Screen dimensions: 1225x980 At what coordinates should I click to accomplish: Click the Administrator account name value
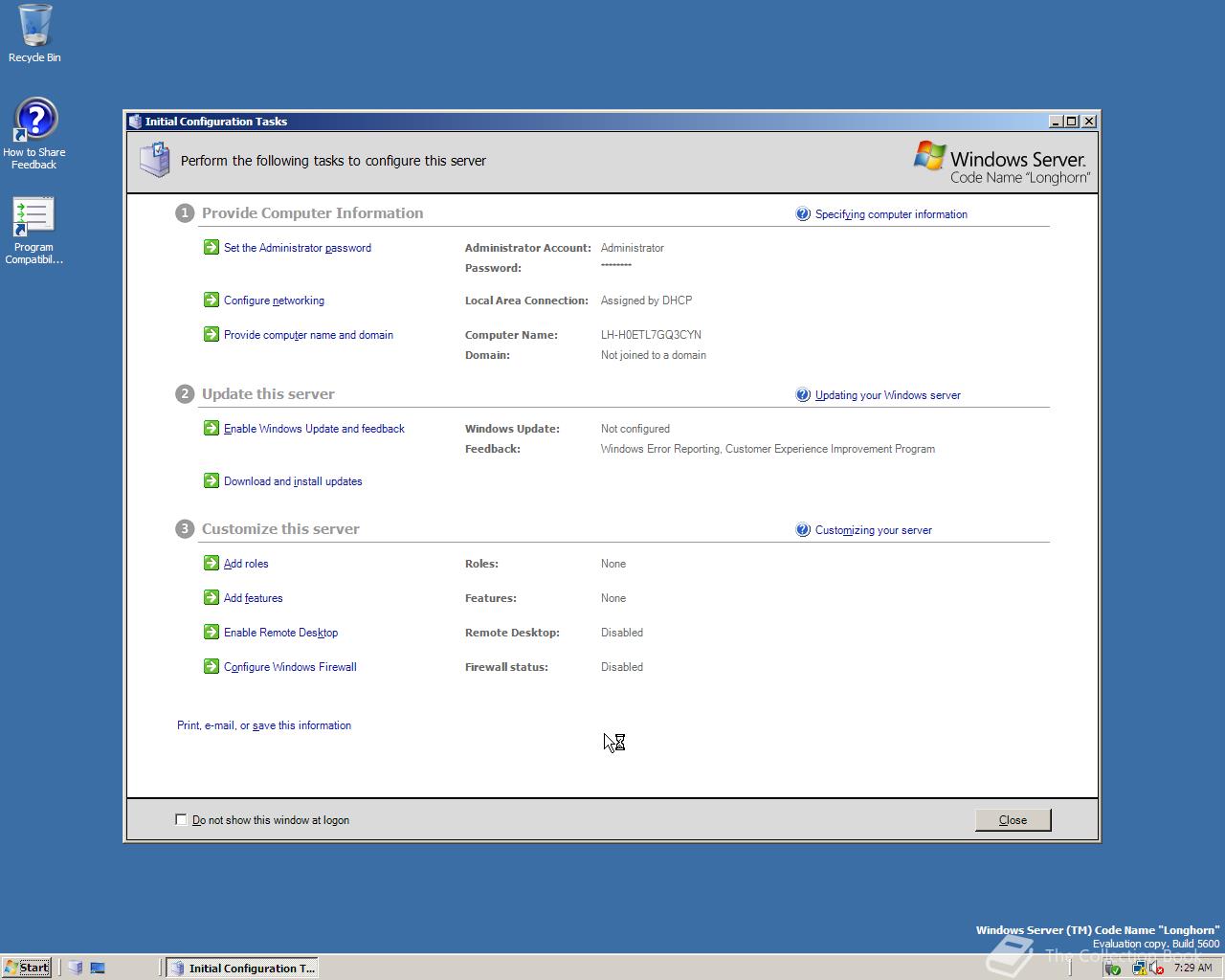(632, 248)
